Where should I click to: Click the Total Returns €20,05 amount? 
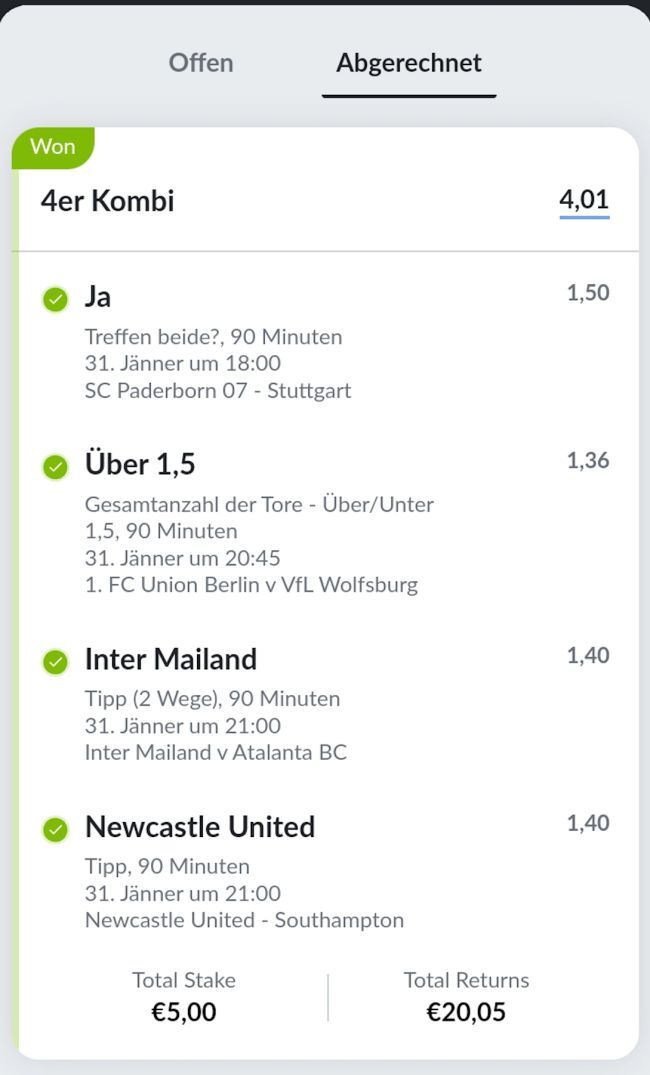pos(466,1012)
